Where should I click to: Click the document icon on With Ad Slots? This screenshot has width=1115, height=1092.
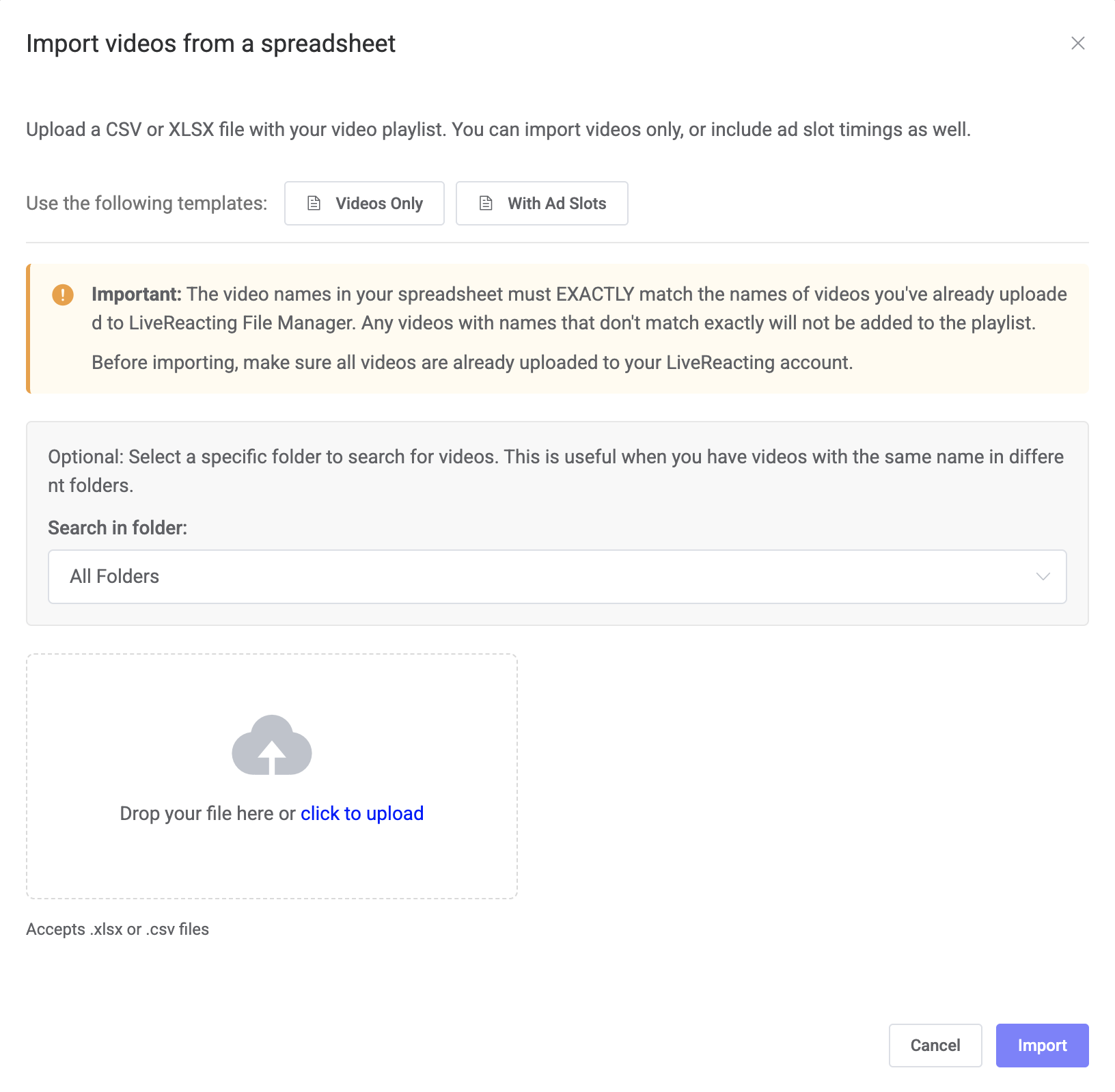[x=486, y=203]
